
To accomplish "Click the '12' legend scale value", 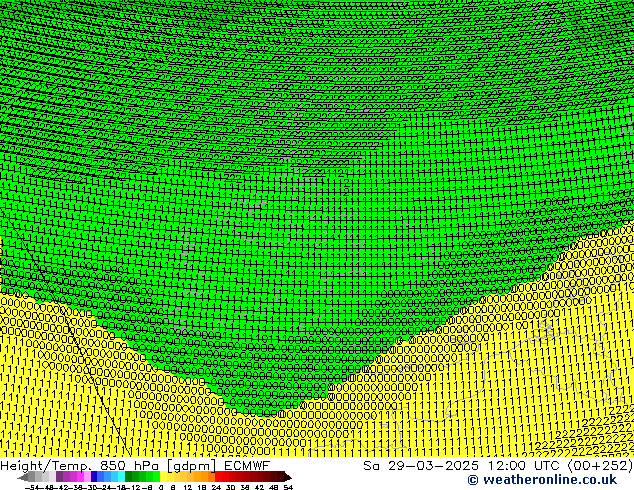I will pyautogui.click(x=187, y=487).
